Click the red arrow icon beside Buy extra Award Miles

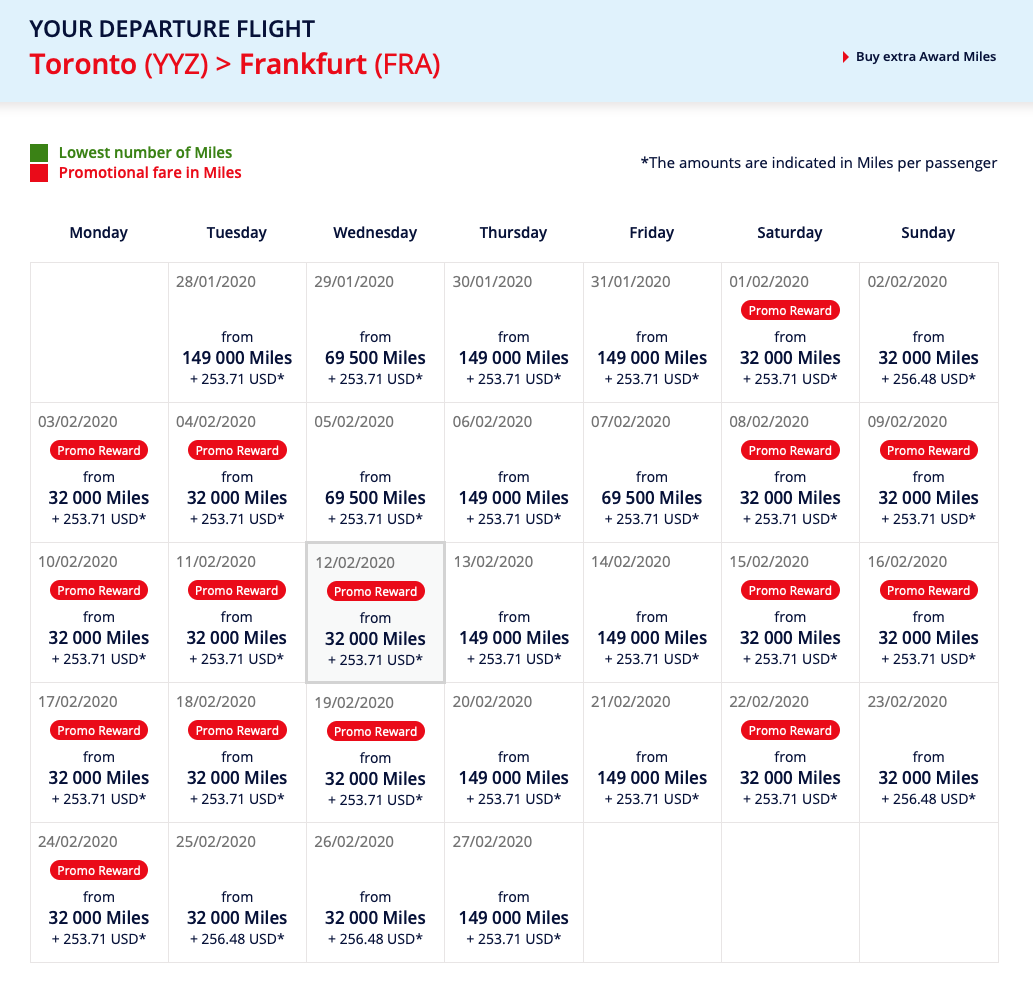point(843,57)
